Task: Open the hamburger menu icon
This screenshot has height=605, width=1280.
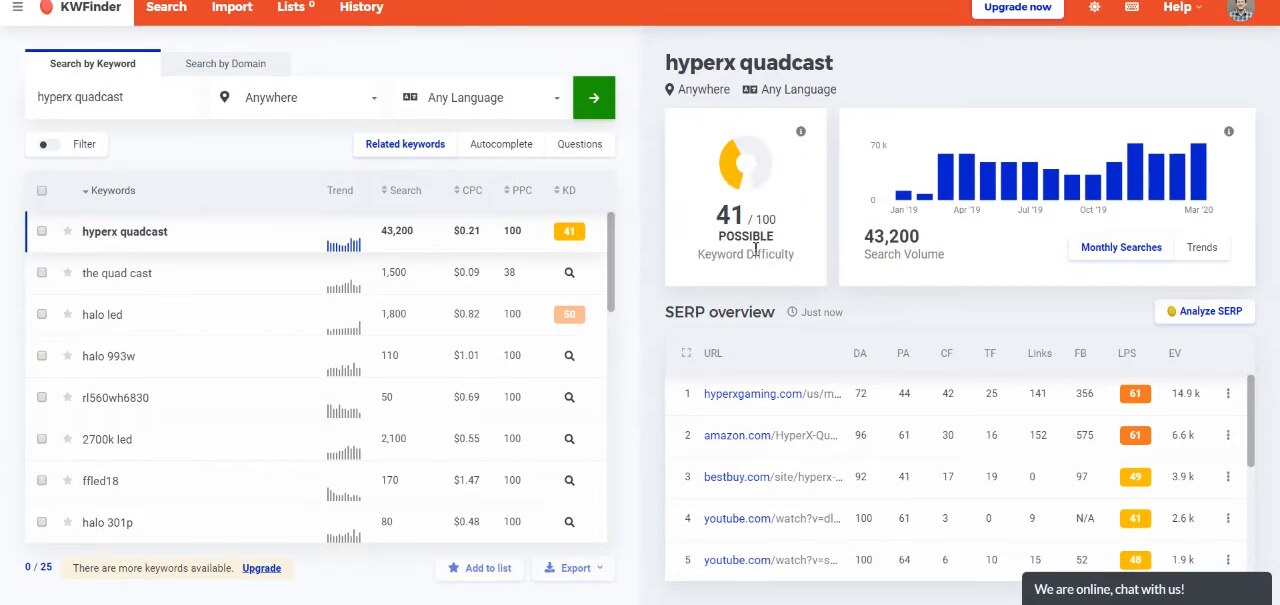Action: (17, 7)
